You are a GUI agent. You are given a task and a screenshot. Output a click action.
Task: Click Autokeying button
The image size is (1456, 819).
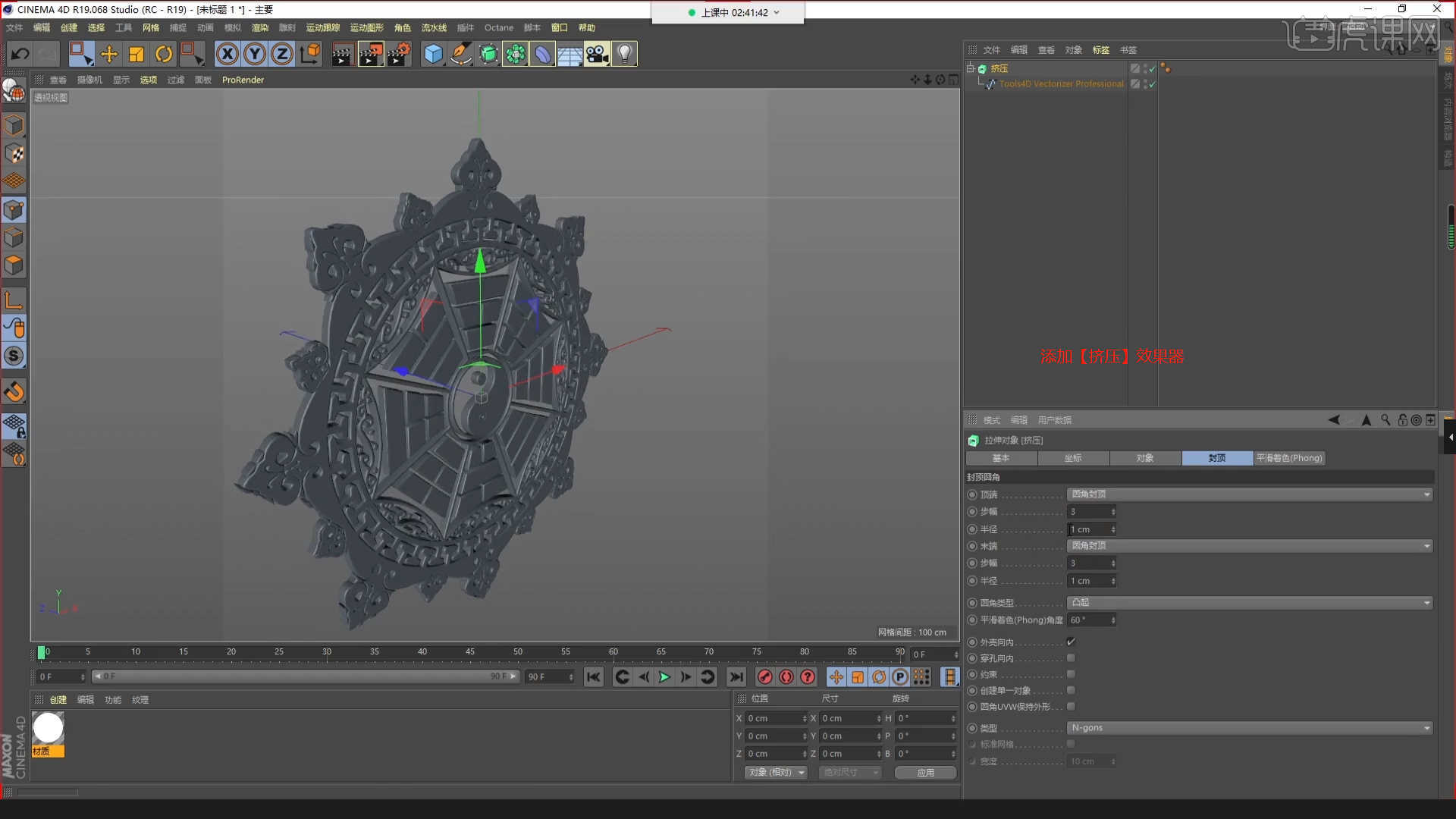[786, 677]
